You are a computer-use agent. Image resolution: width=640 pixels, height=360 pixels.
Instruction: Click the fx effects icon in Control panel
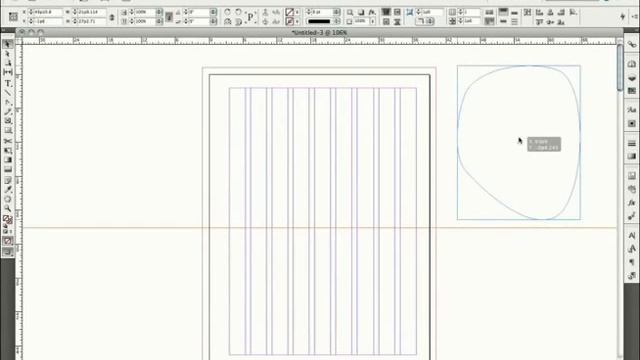[x=372, y=12]
